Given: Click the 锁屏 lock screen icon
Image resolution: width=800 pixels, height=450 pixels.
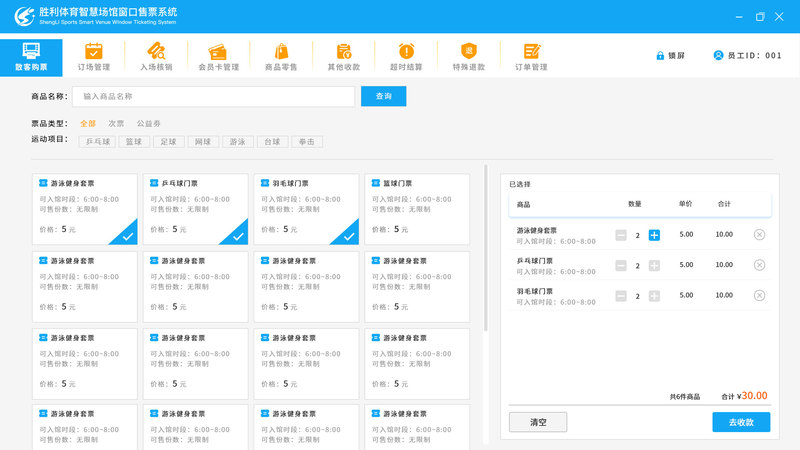Looking at the screenshot, I should click(x=660, y=56).
